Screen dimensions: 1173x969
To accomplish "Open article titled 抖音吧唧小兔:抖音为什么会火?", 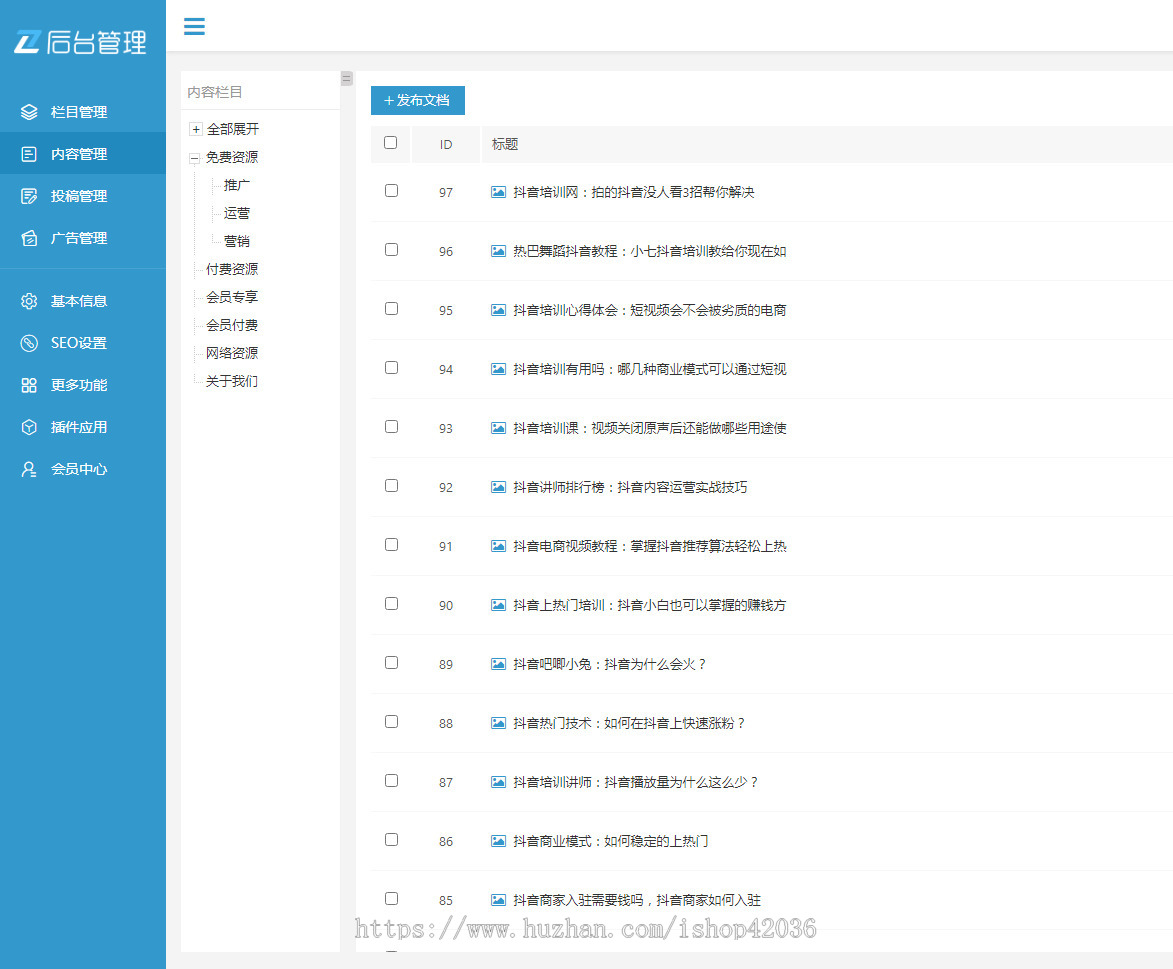I will 609,664.
